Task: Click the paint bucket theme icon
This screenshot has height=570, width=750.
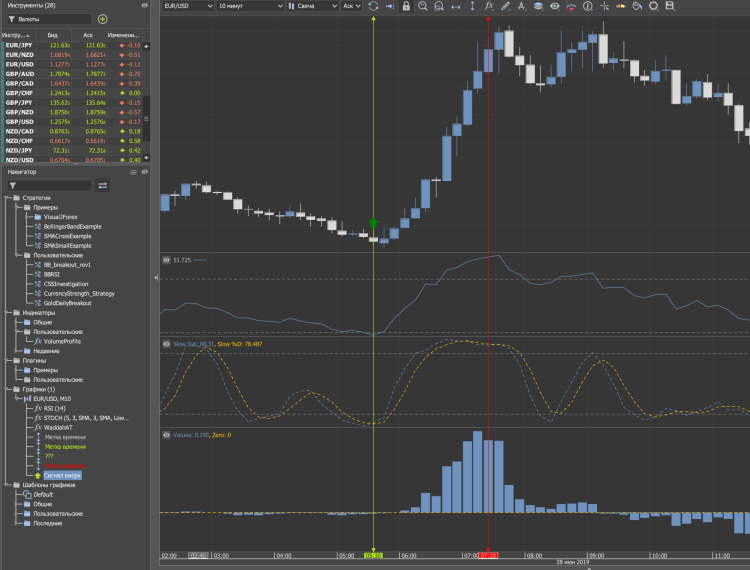Action: (637, 6)
